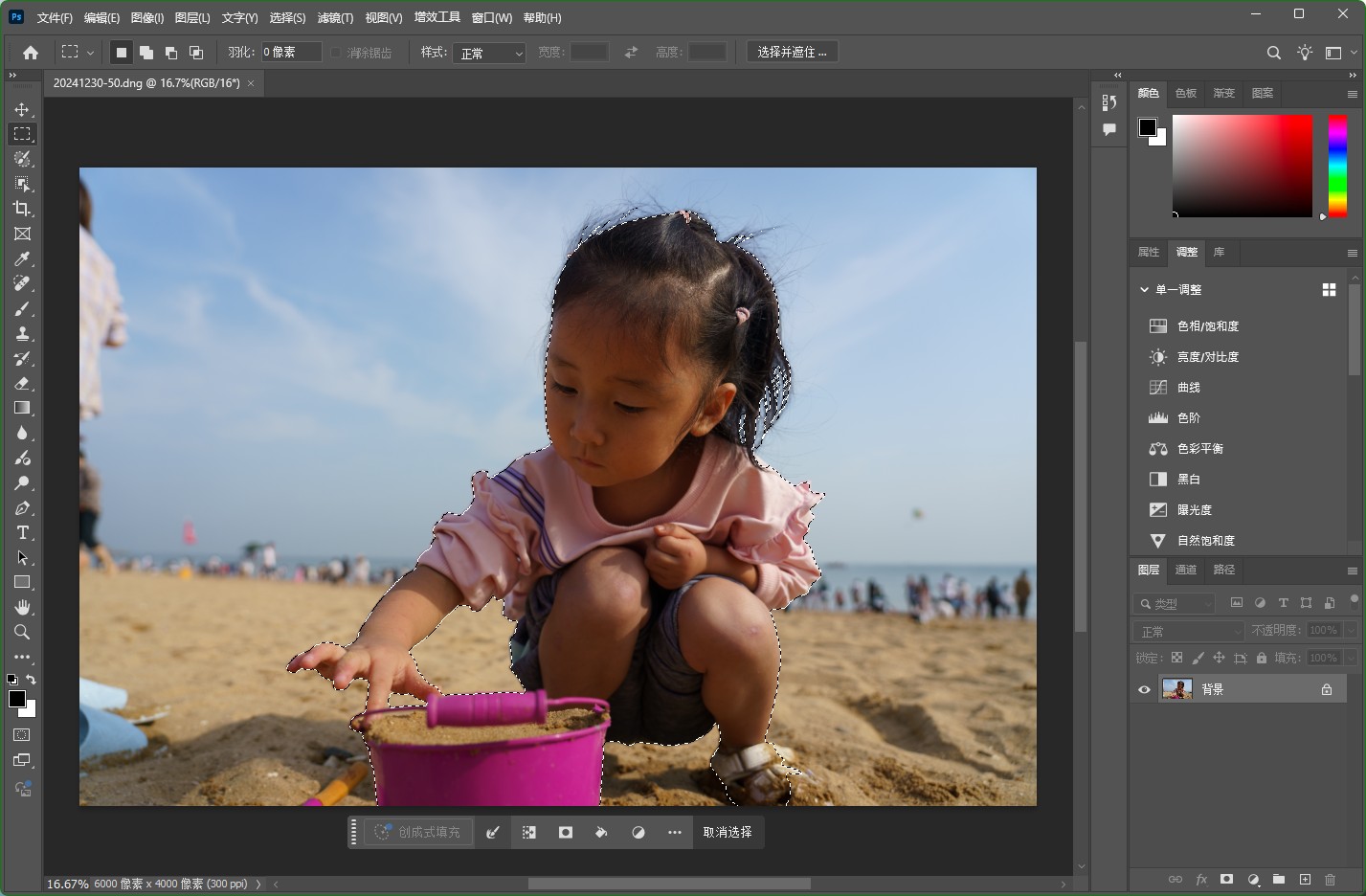Open the Layers panel flyout menu

pyautogui.click(x=1352, y=571)
